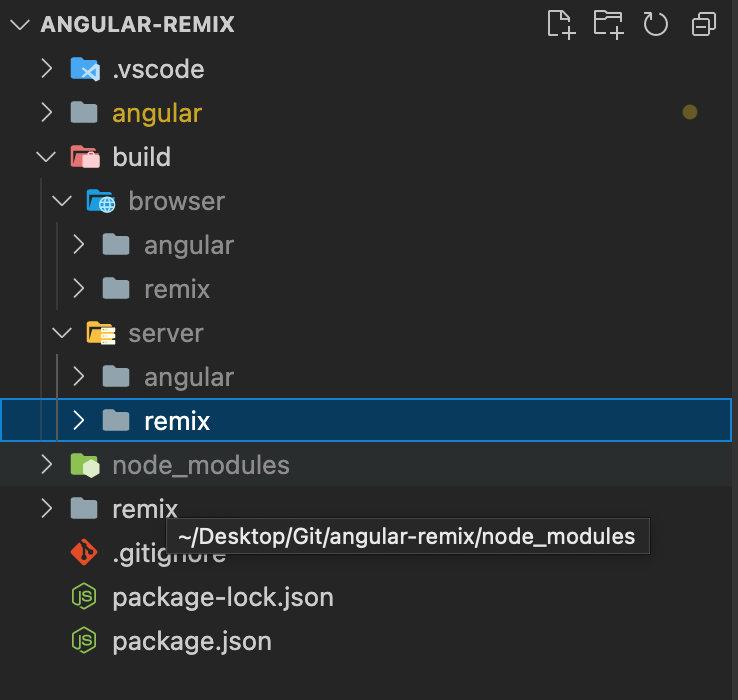Click the top-level remix folder icon

[84, 508]
